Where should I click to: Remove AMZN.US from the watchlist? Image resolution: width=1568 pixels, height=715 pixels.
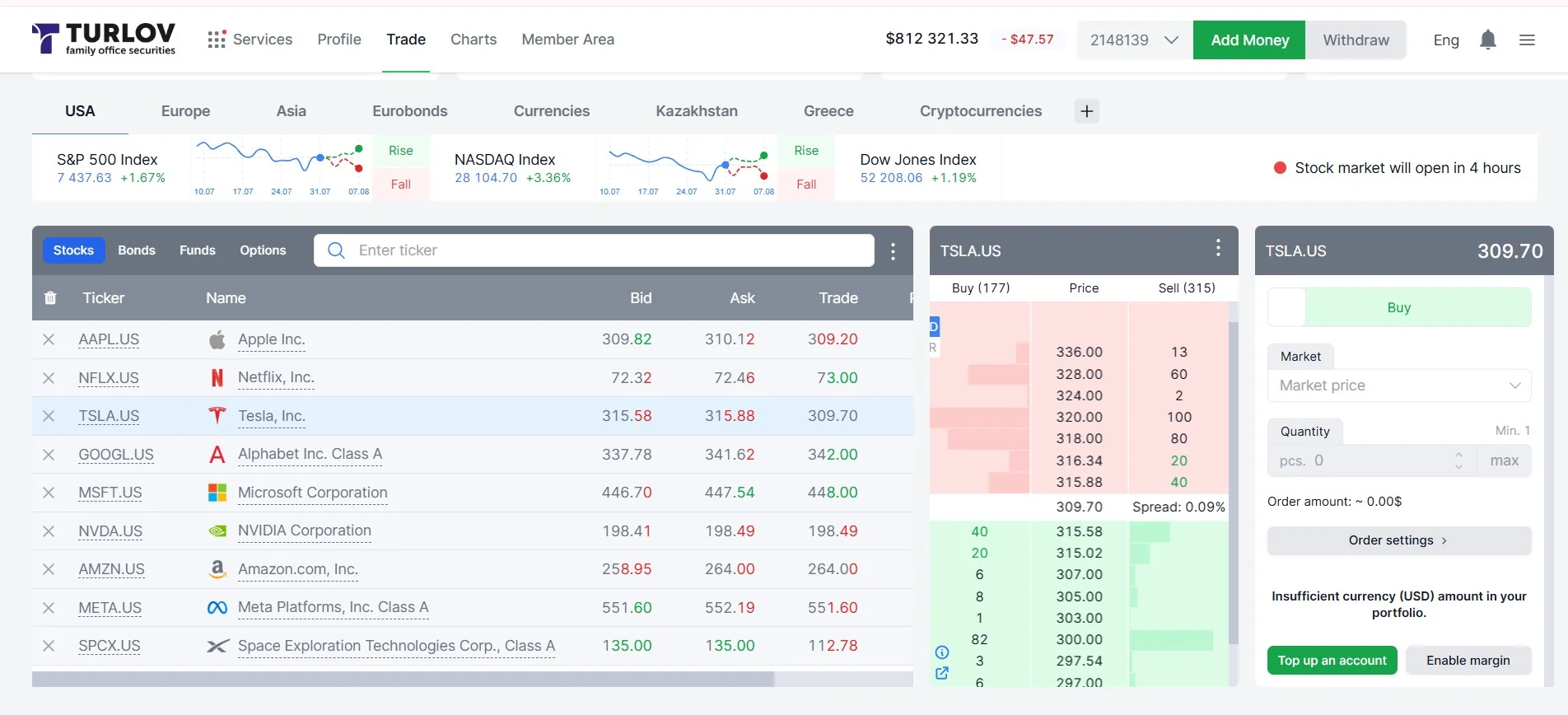(x=49, y=569)
